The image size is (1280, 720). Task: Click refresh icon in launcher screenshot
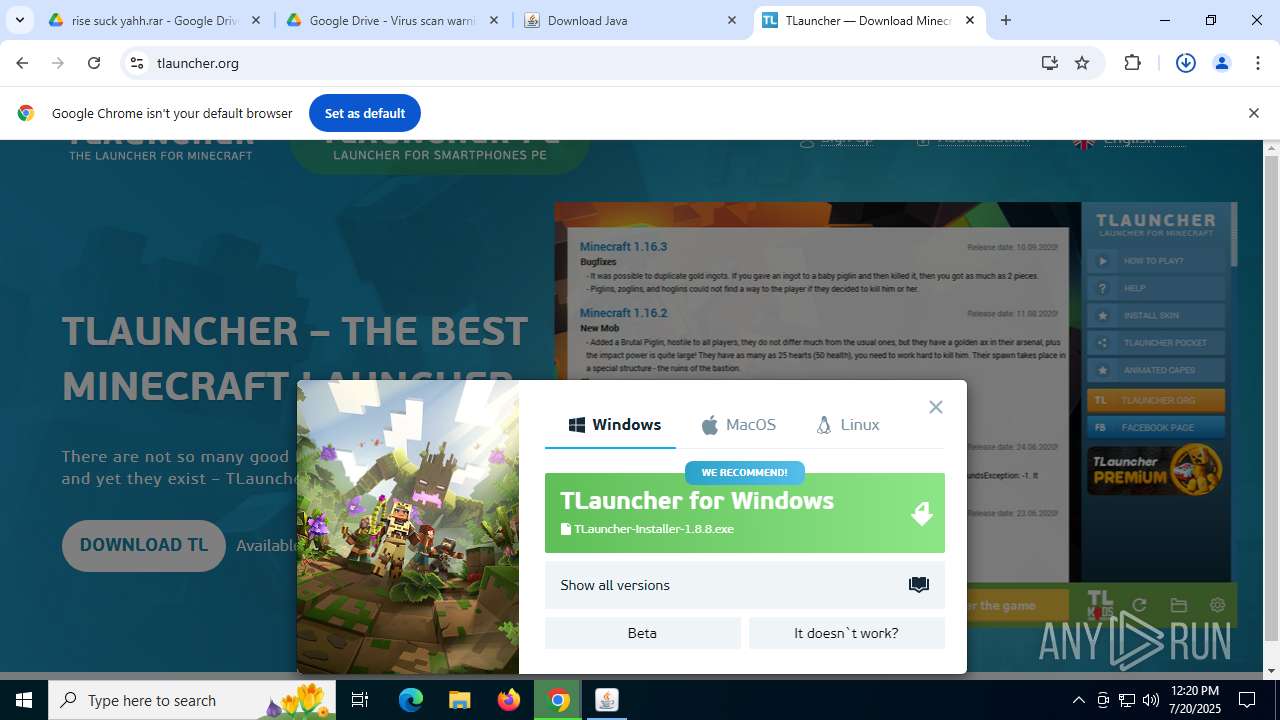(1139, 605)
